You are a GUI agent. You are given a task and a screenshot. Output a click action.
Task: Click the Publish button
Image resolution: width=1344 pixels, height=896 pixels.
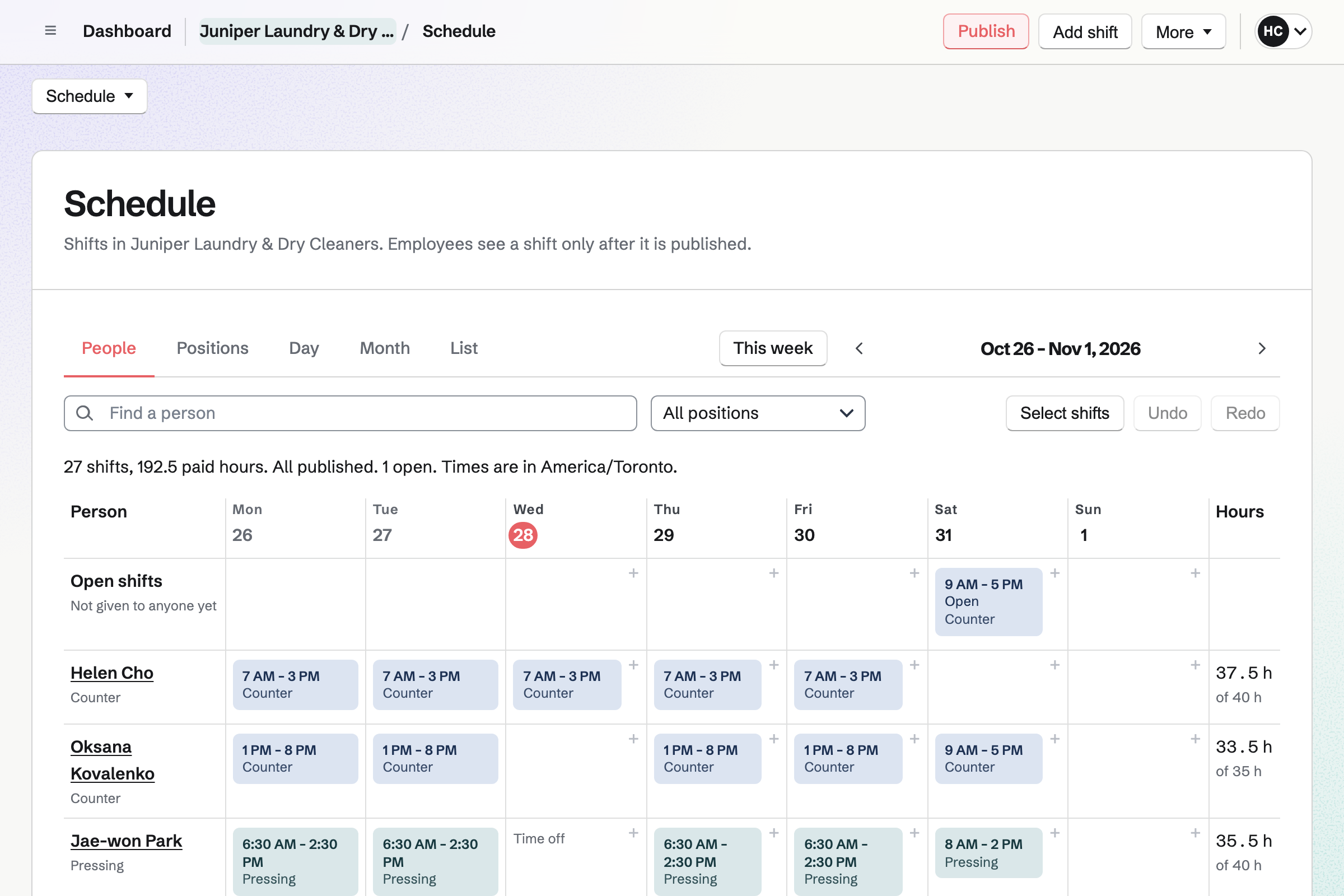[x=986, y=31]
